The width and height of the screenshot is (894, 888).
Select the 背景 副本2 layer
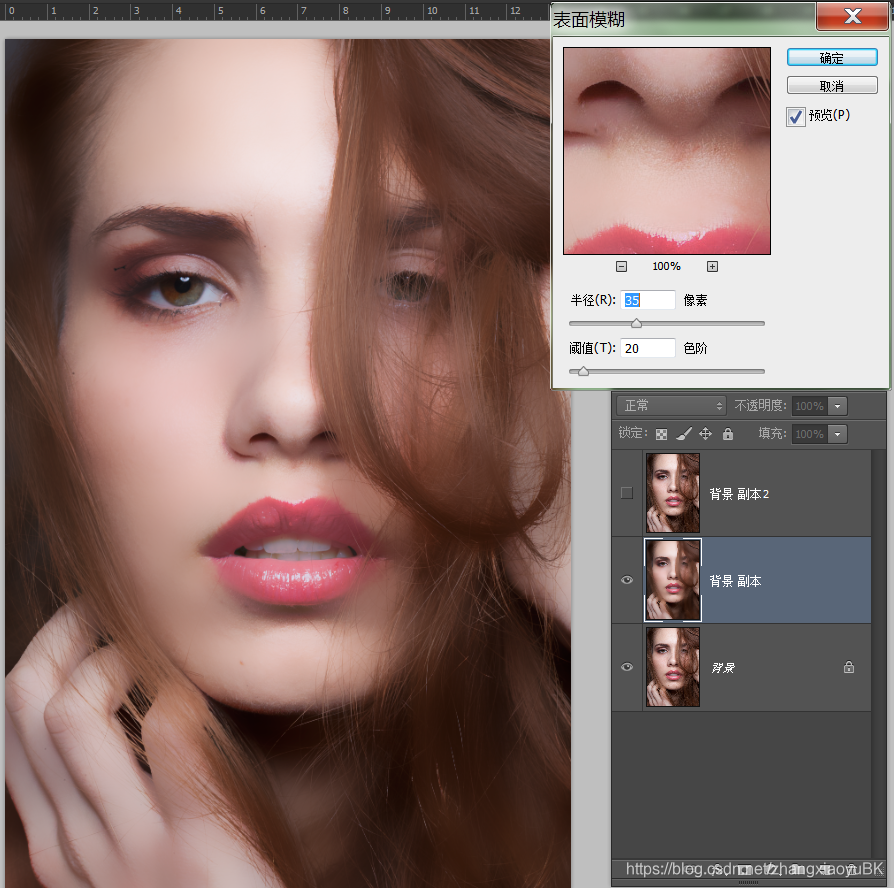coord(741,493)
